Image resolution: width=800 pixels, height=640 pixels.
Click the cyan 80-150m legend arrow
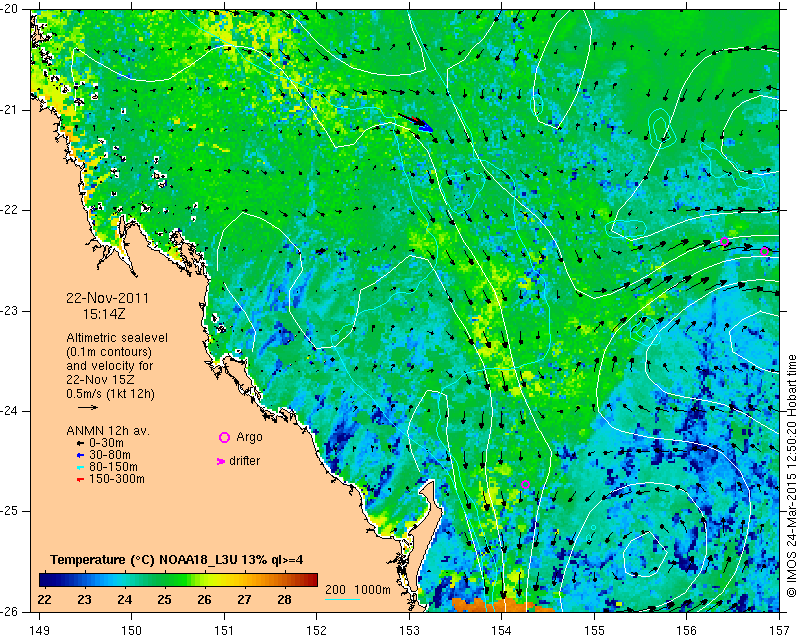point(80,467)
